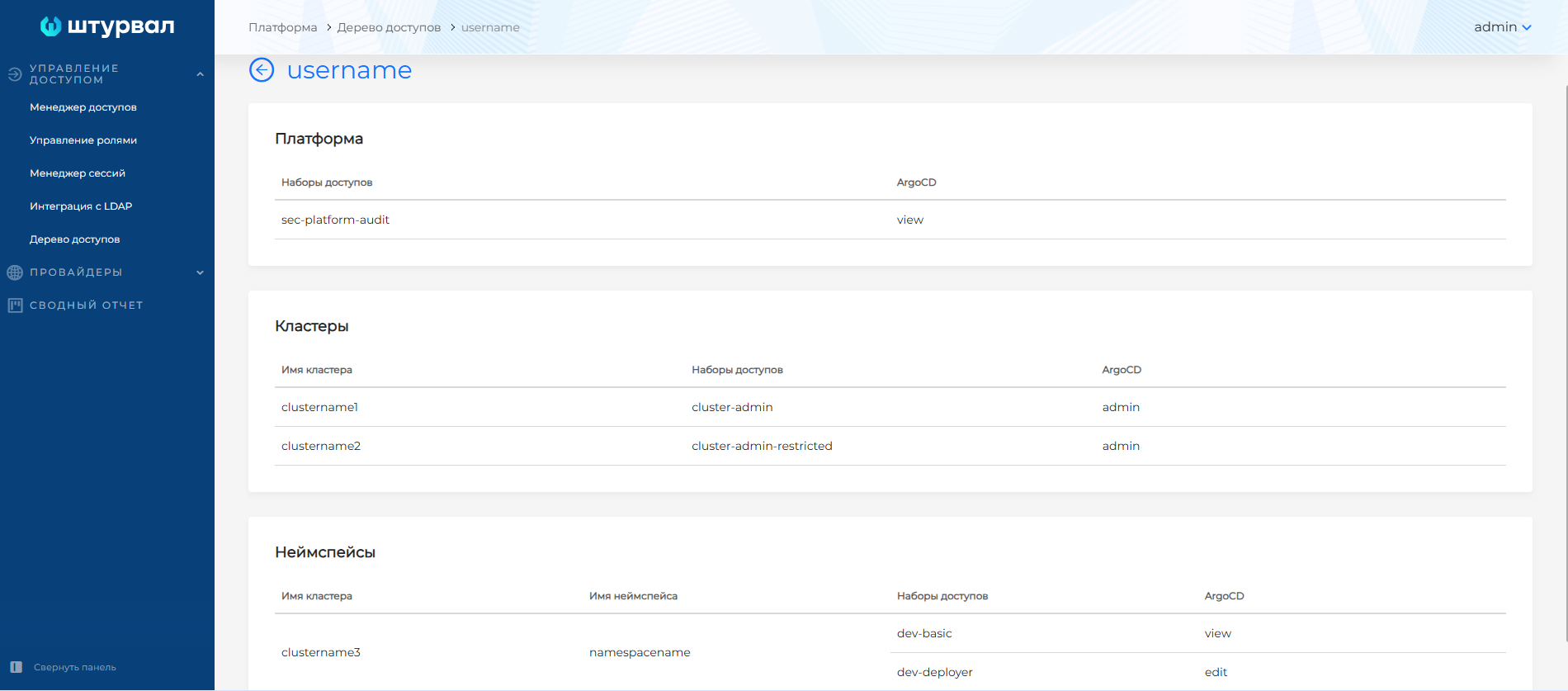
Task: Click the Сводный отчет board icon
Action: pos(15,305)
